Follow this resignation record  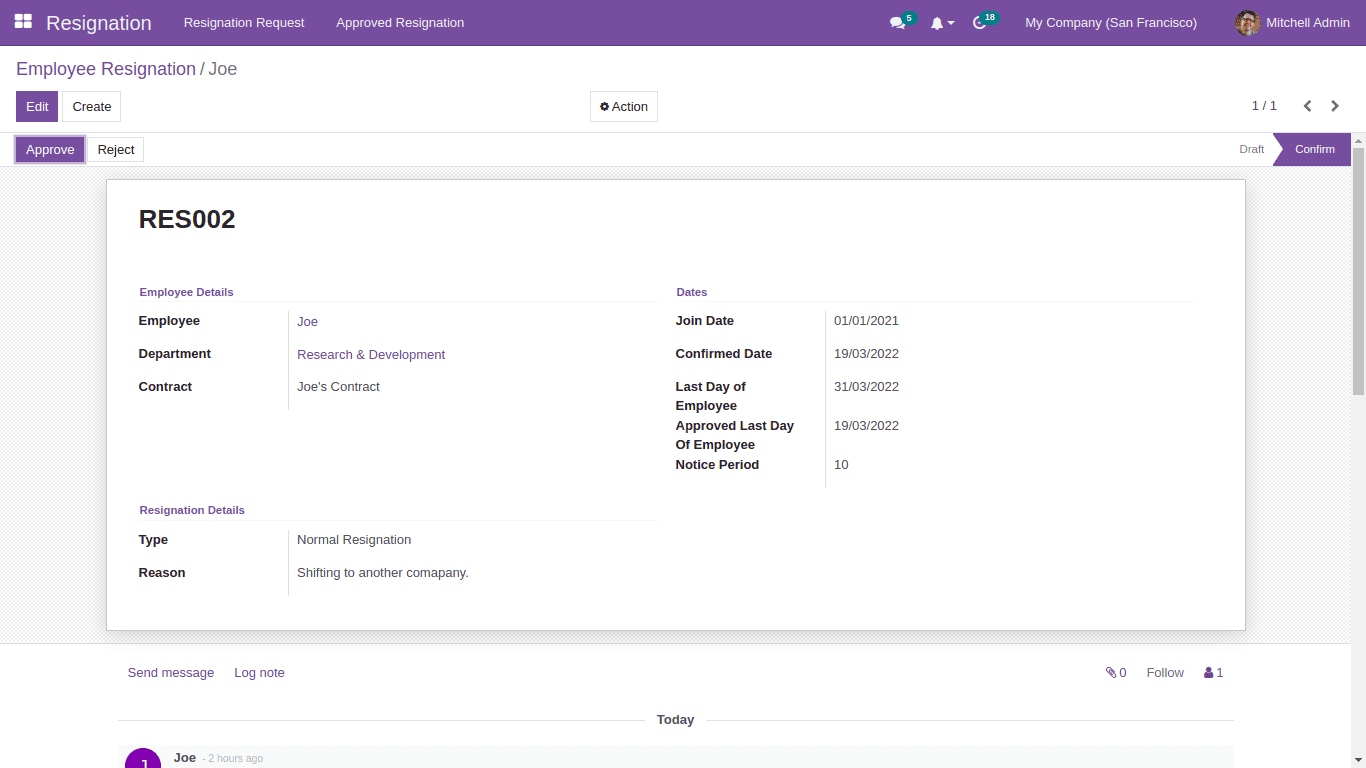(x=1164, y=672)
